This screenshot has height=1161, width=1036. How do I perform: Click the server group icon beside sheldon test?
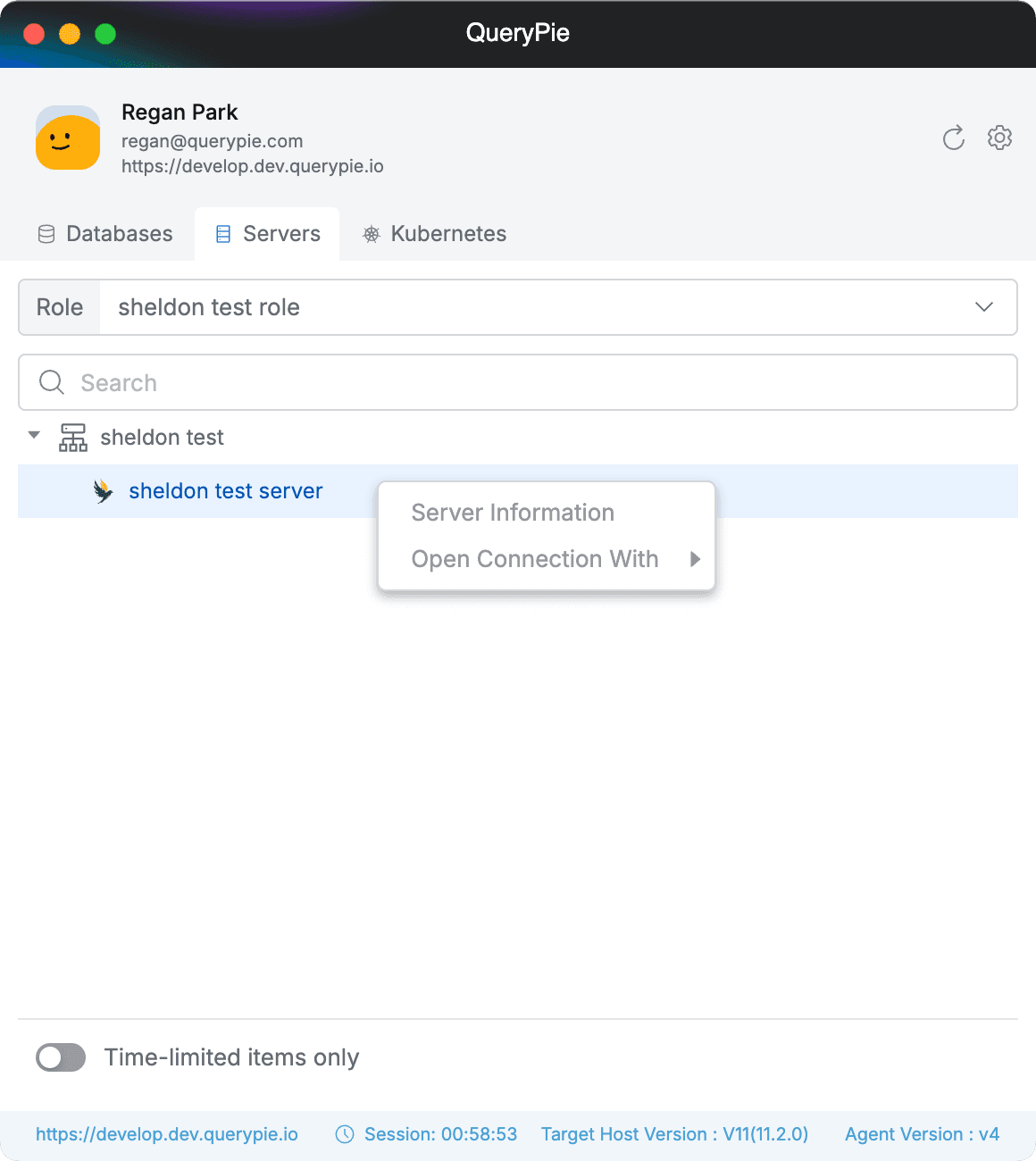tap(73, 438)
